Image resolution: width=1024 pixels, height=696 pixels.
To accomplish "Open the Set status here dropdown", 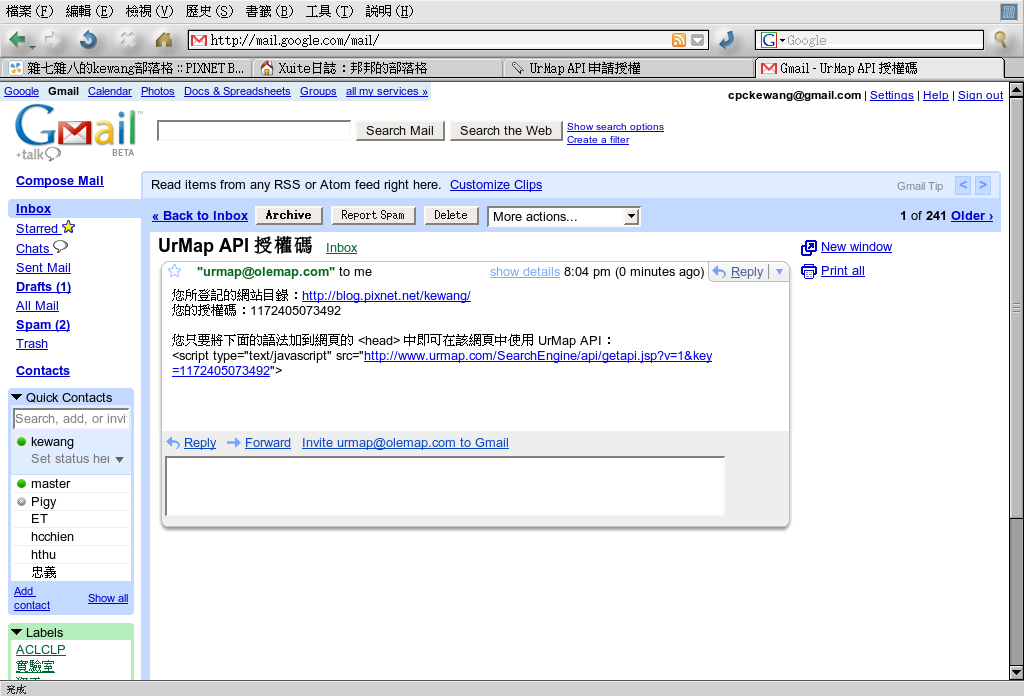I will point(120,460).
